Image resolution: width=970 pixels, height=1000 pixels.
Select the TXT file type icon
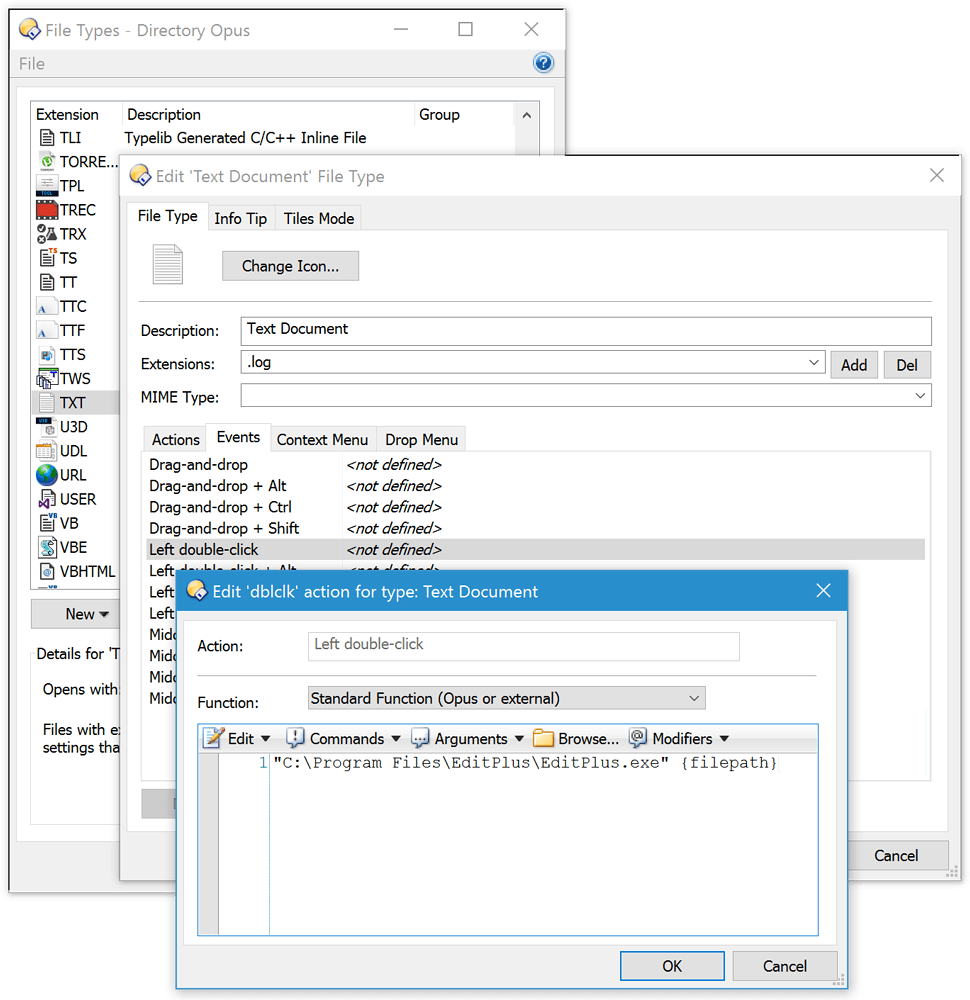45,402
